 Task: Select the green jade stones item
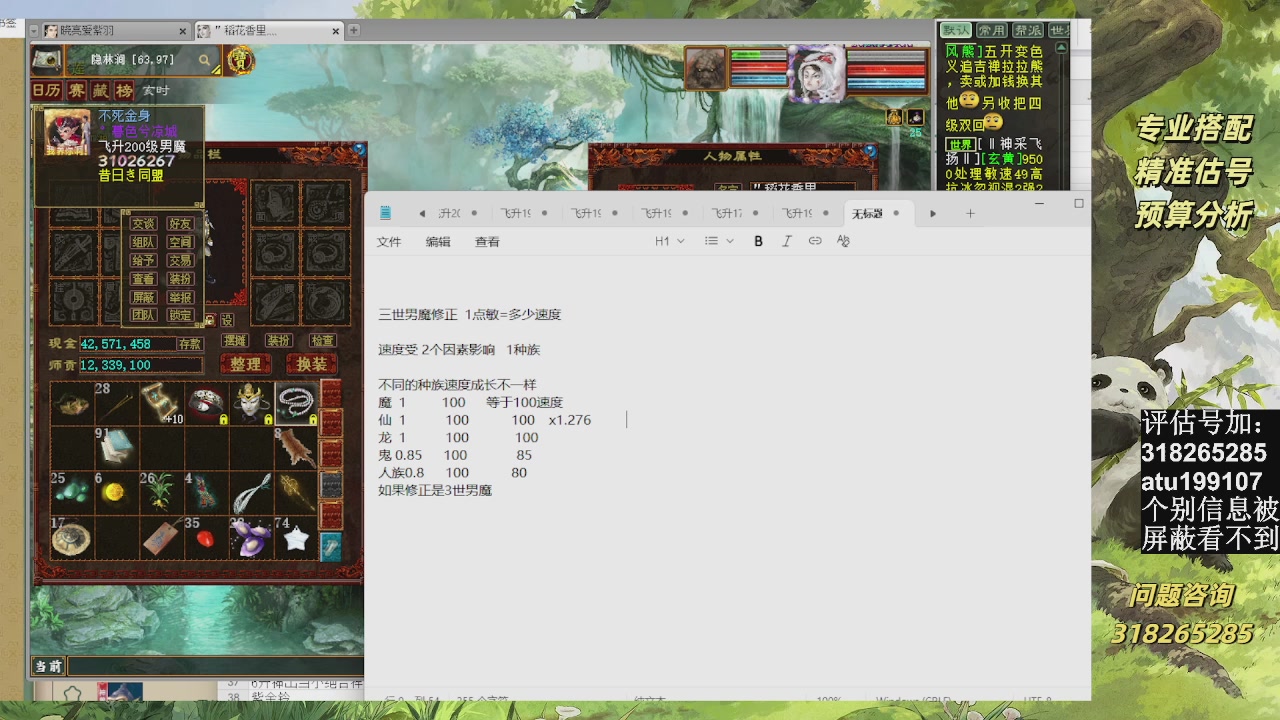coord(71,492)
